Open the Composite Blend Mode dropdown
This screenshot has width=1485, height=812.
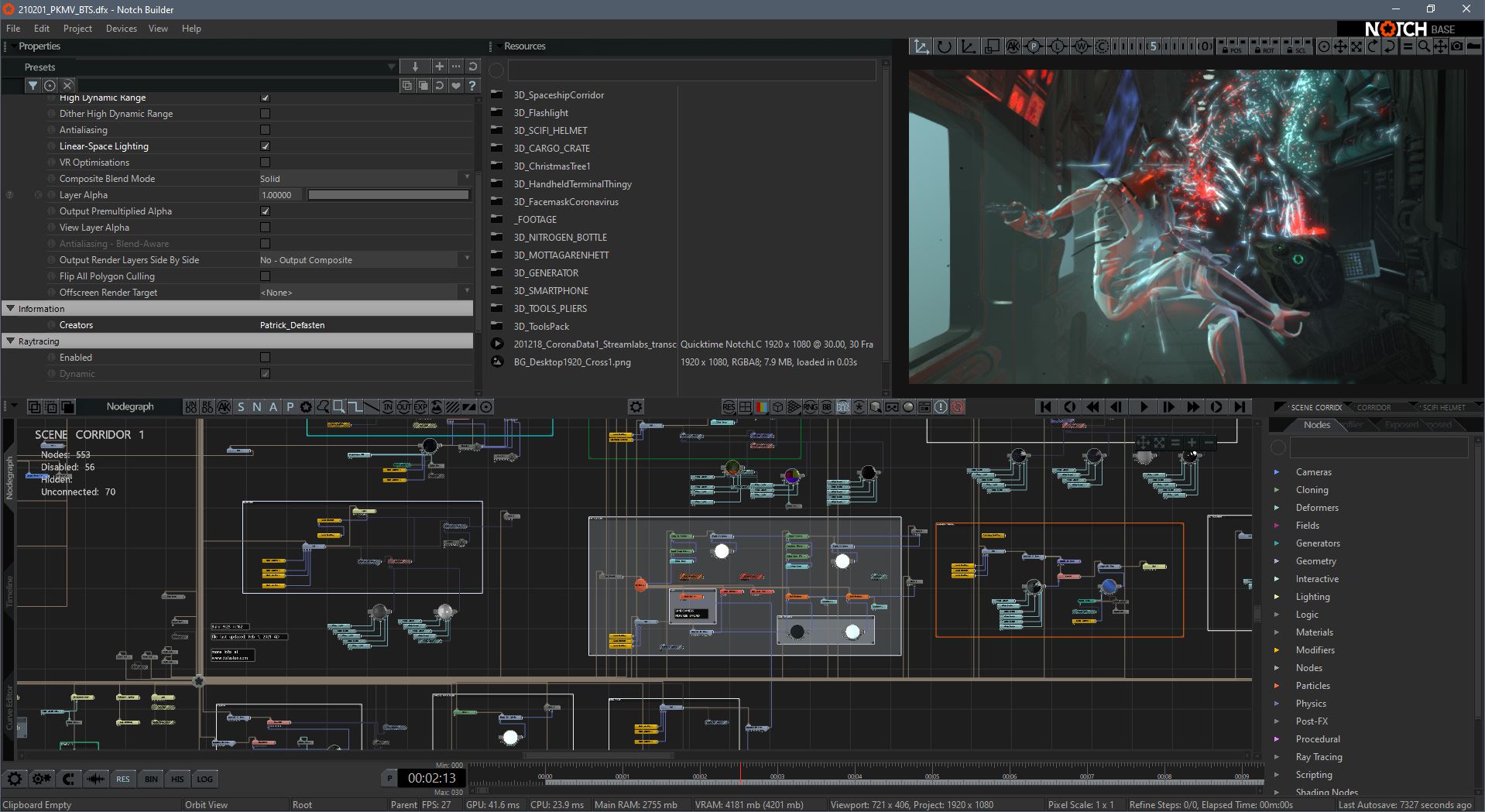[x=365, y=179]
